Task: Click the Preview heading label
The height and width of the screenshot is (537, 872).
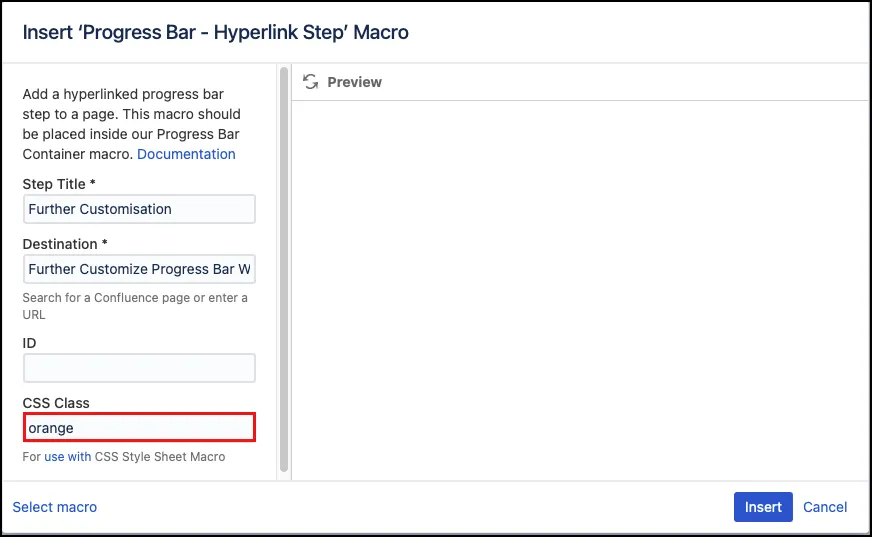Action: pos(354,82)
